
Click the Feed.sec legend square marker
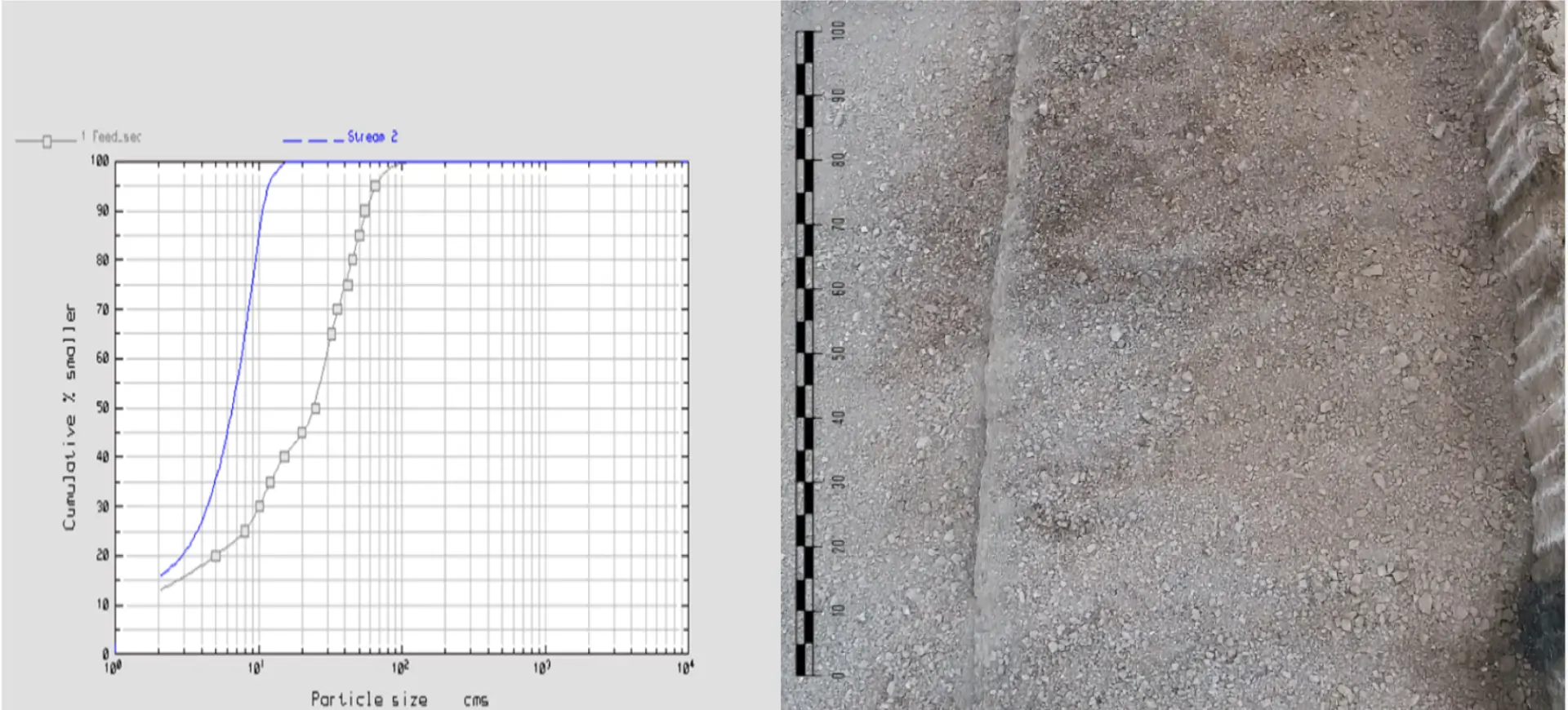coord(47,142)
